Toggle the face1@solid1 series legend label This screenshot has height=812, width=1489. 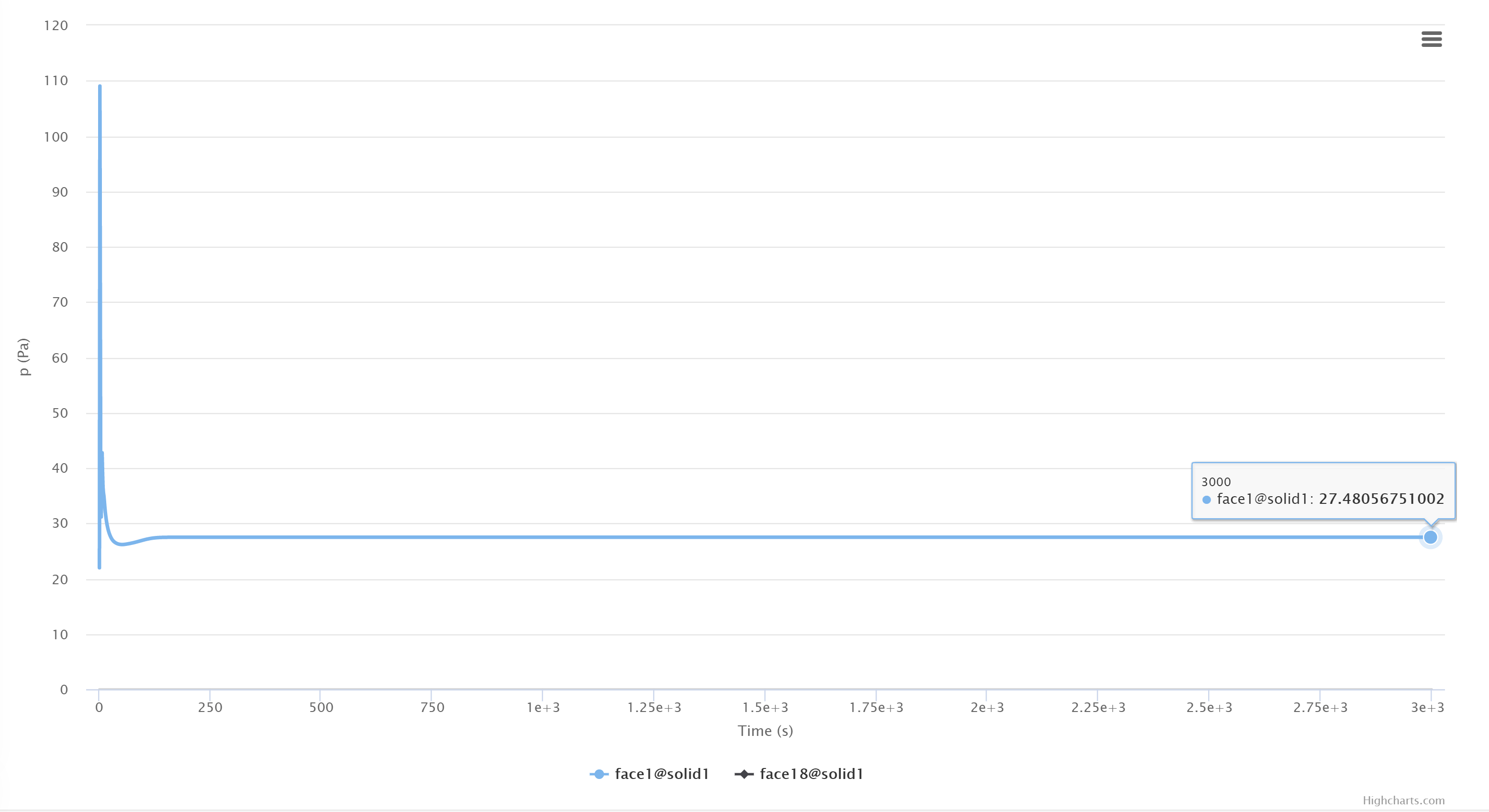tap(661, 774)
